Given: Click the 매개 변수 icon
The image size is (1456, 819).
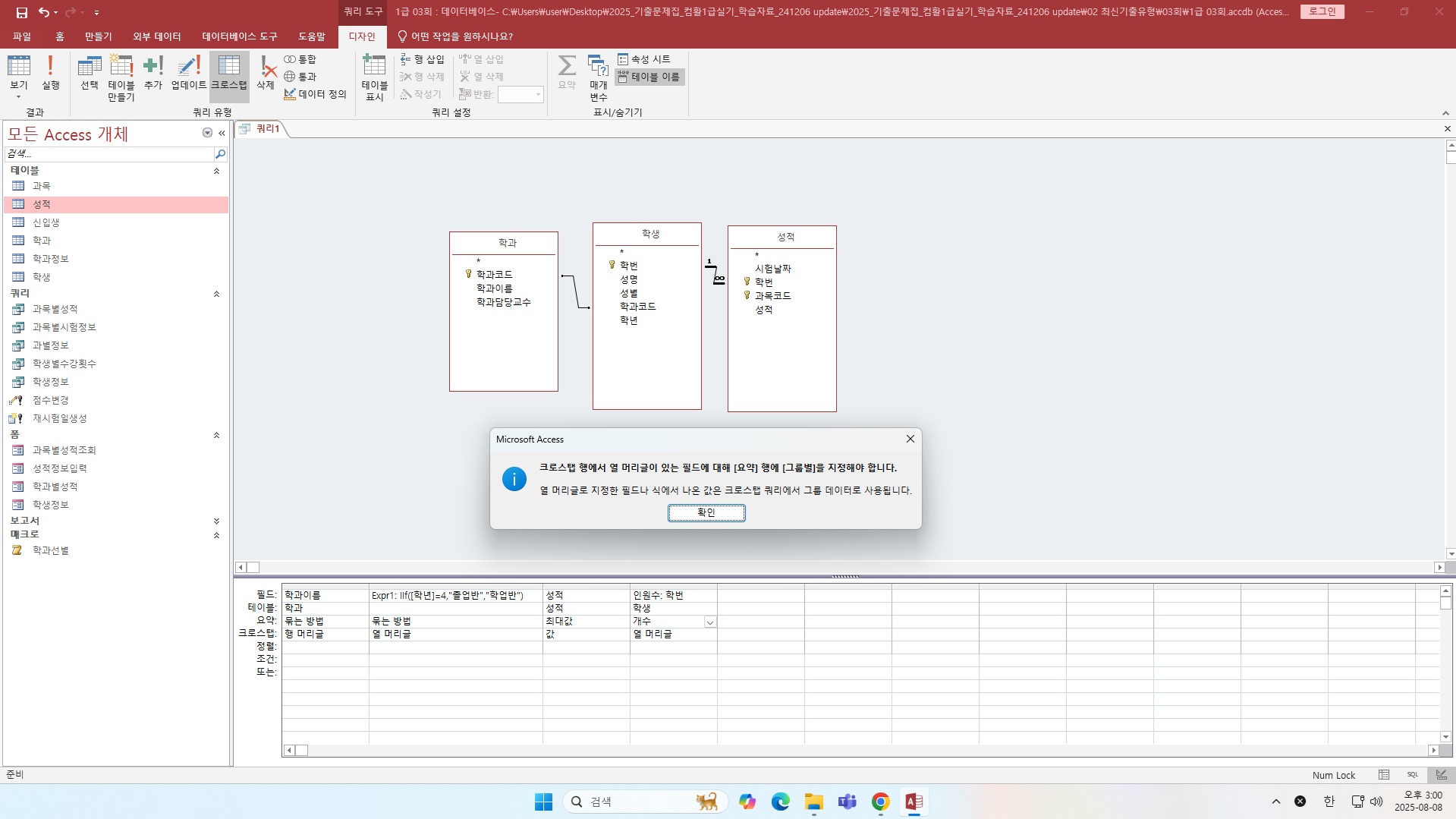Looking at the screenshot, I should coord(599,77).
